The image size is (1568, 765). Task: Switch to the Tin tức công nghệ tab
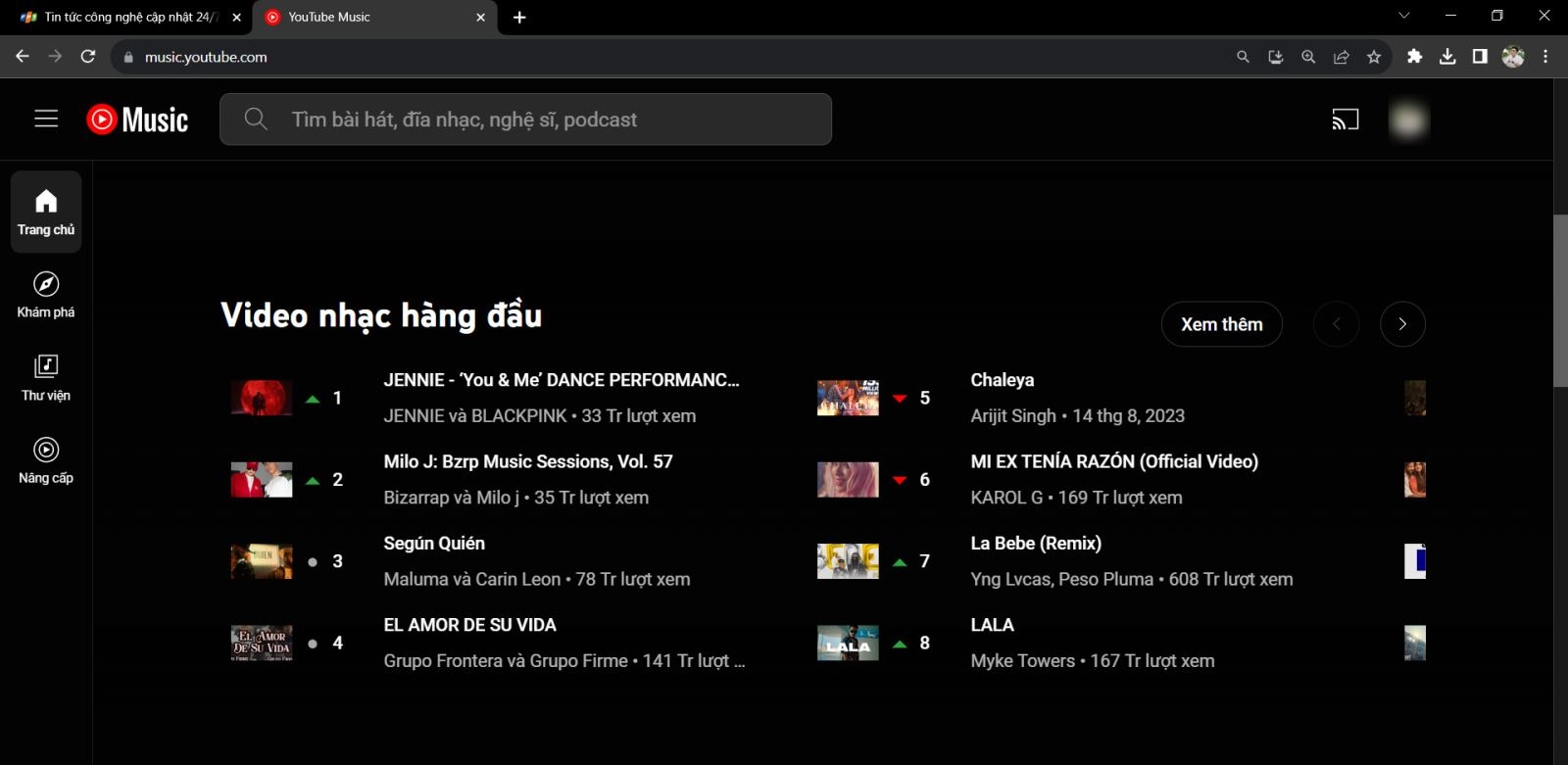(127, 17)
